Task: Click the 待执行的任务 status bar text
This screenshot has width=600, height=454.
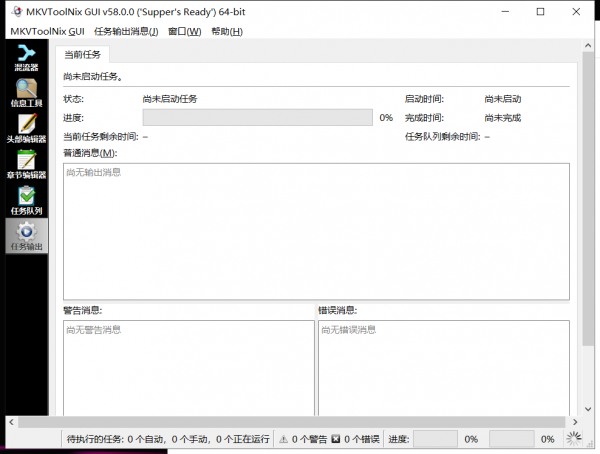Action: coord(168,439)
